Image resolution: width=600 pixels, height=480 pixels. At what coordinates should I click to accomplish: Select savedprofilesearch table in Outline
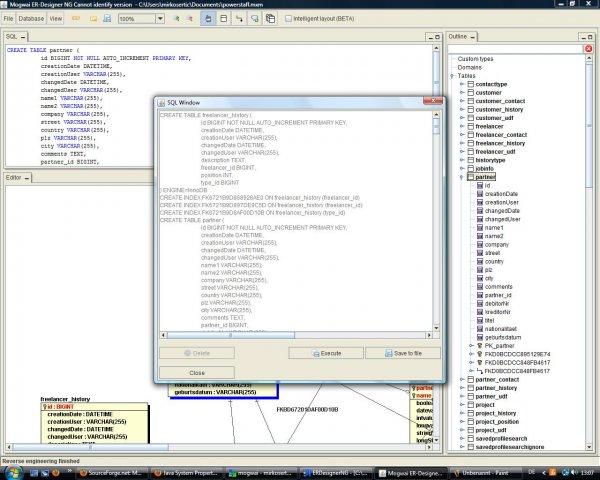pyautogui.click(x=501, y=438)
